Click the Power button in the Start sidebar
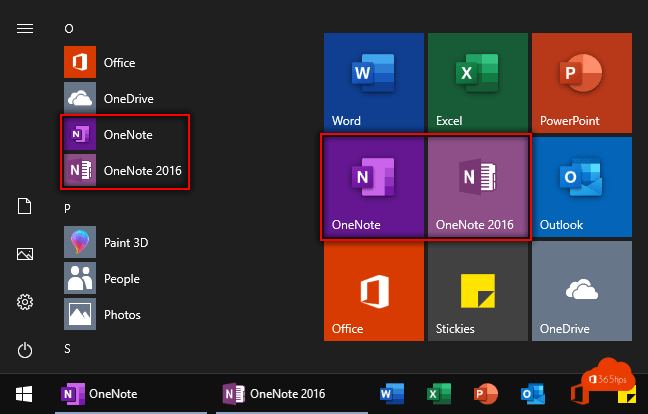648x414 pixels. click(x=25, y=350)
